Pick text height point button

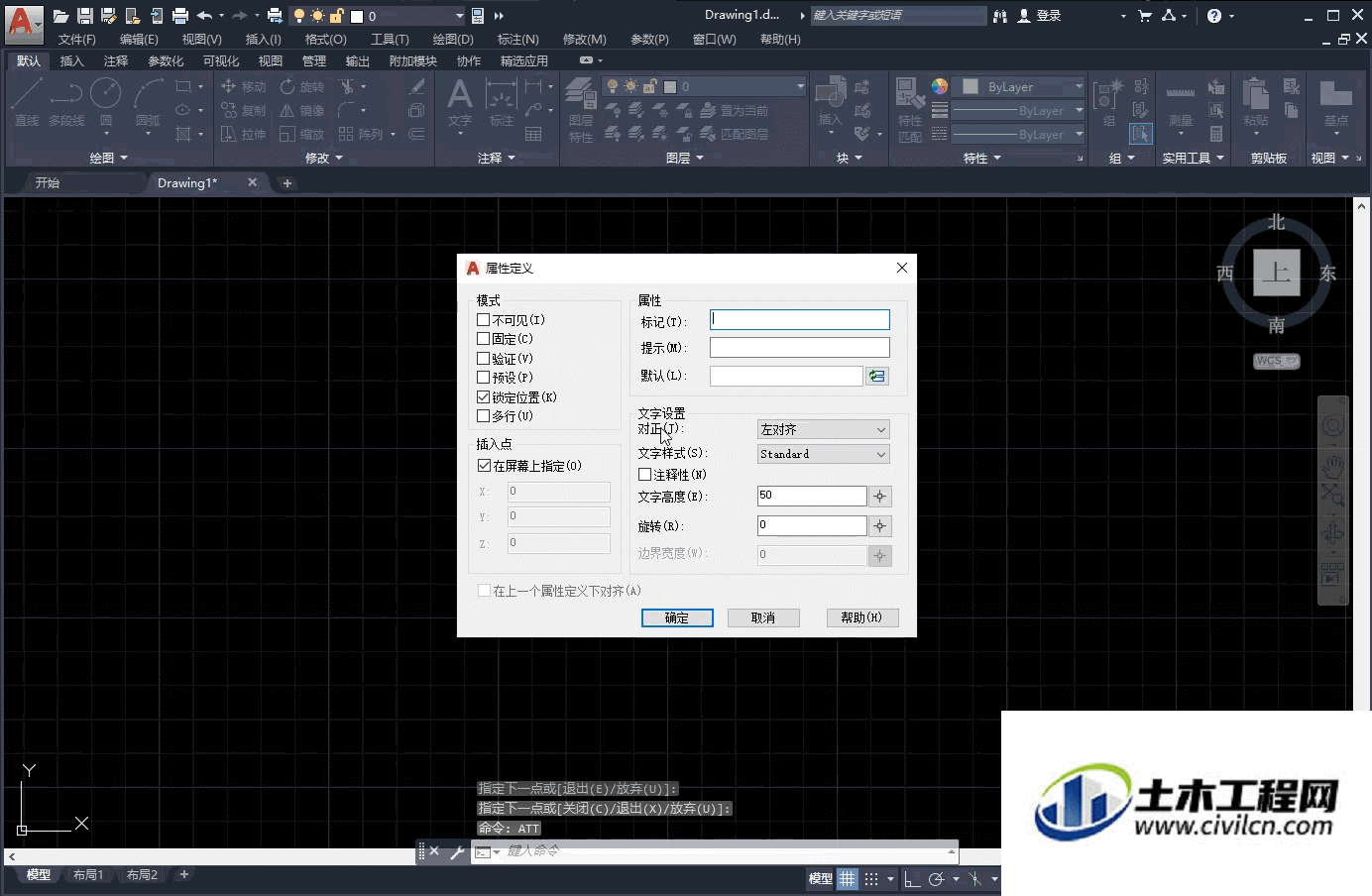[x=879, y=496]
